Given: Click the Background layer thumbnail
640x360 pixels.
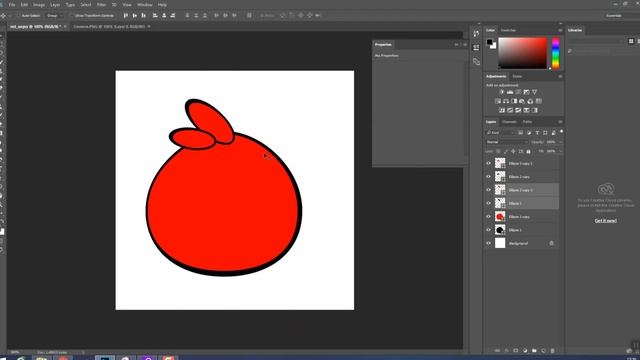Looking at the screenshot, I should (500, 243).
